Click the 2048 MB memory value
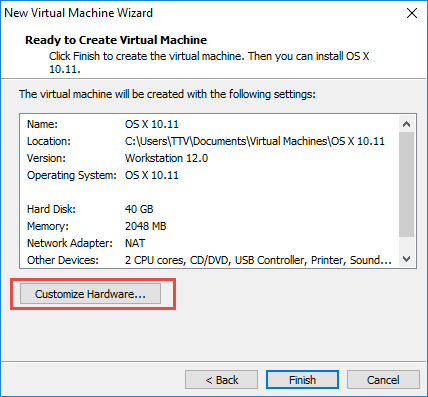This screenshot has height=397, width=428. (145, 226)
